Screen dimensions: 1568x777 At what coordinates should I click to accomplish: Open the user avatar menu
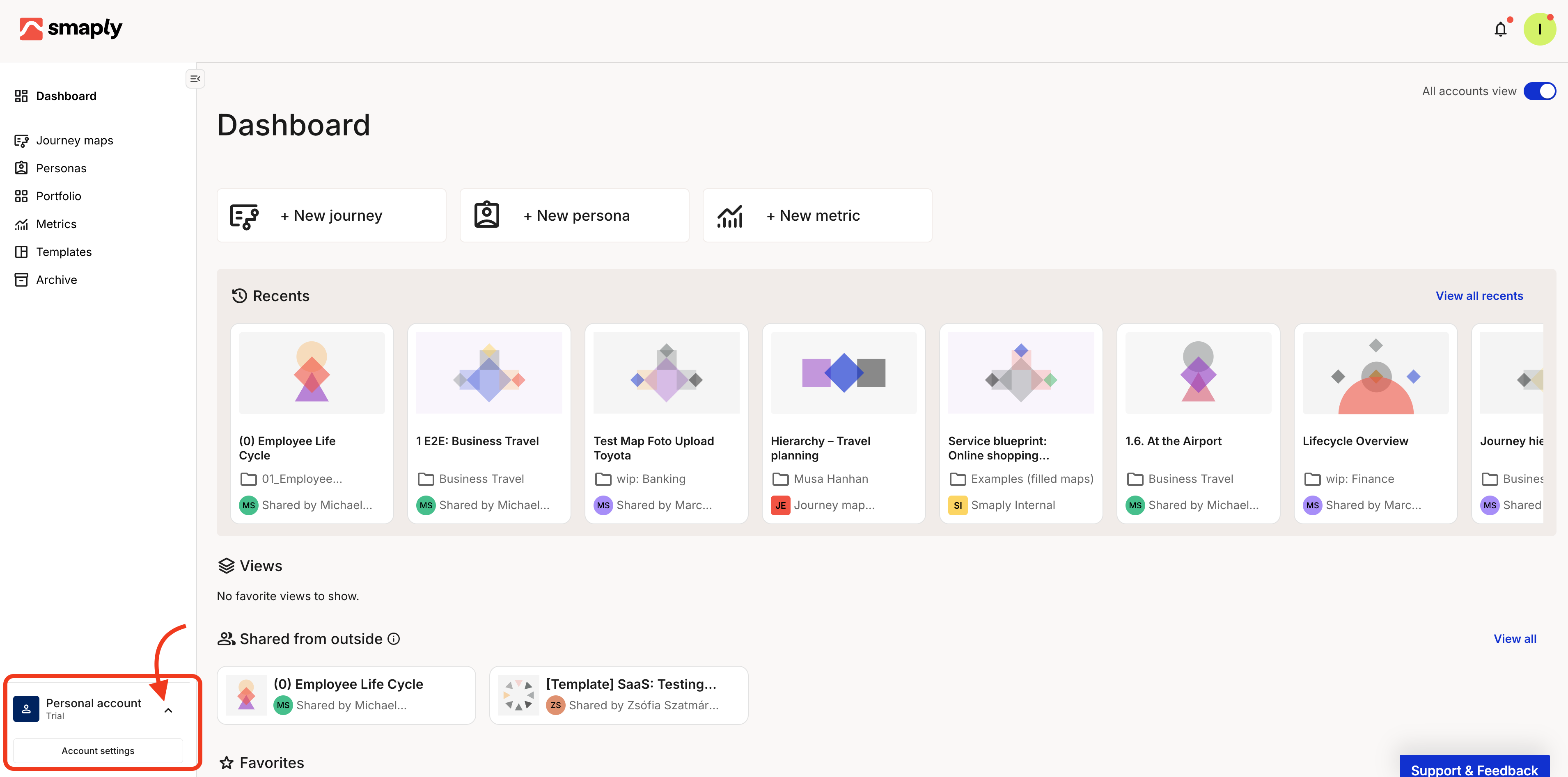tap(1539, 29)
